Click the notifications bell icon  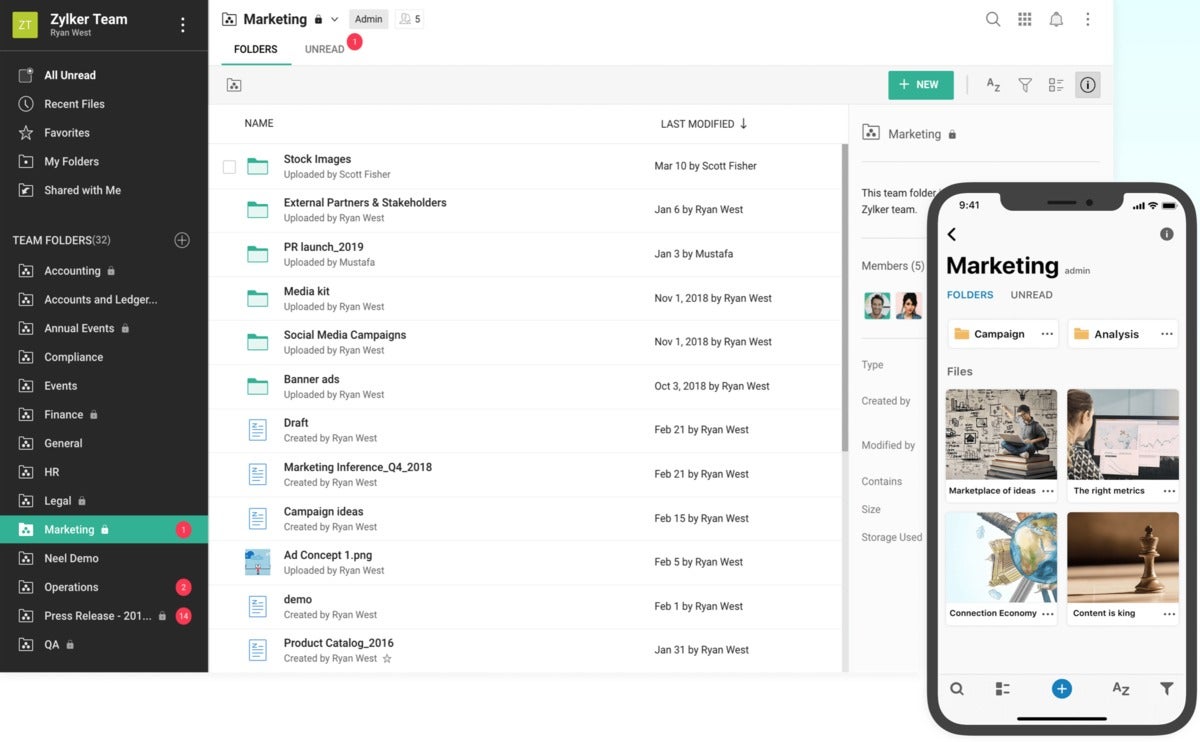[1056, 19]
